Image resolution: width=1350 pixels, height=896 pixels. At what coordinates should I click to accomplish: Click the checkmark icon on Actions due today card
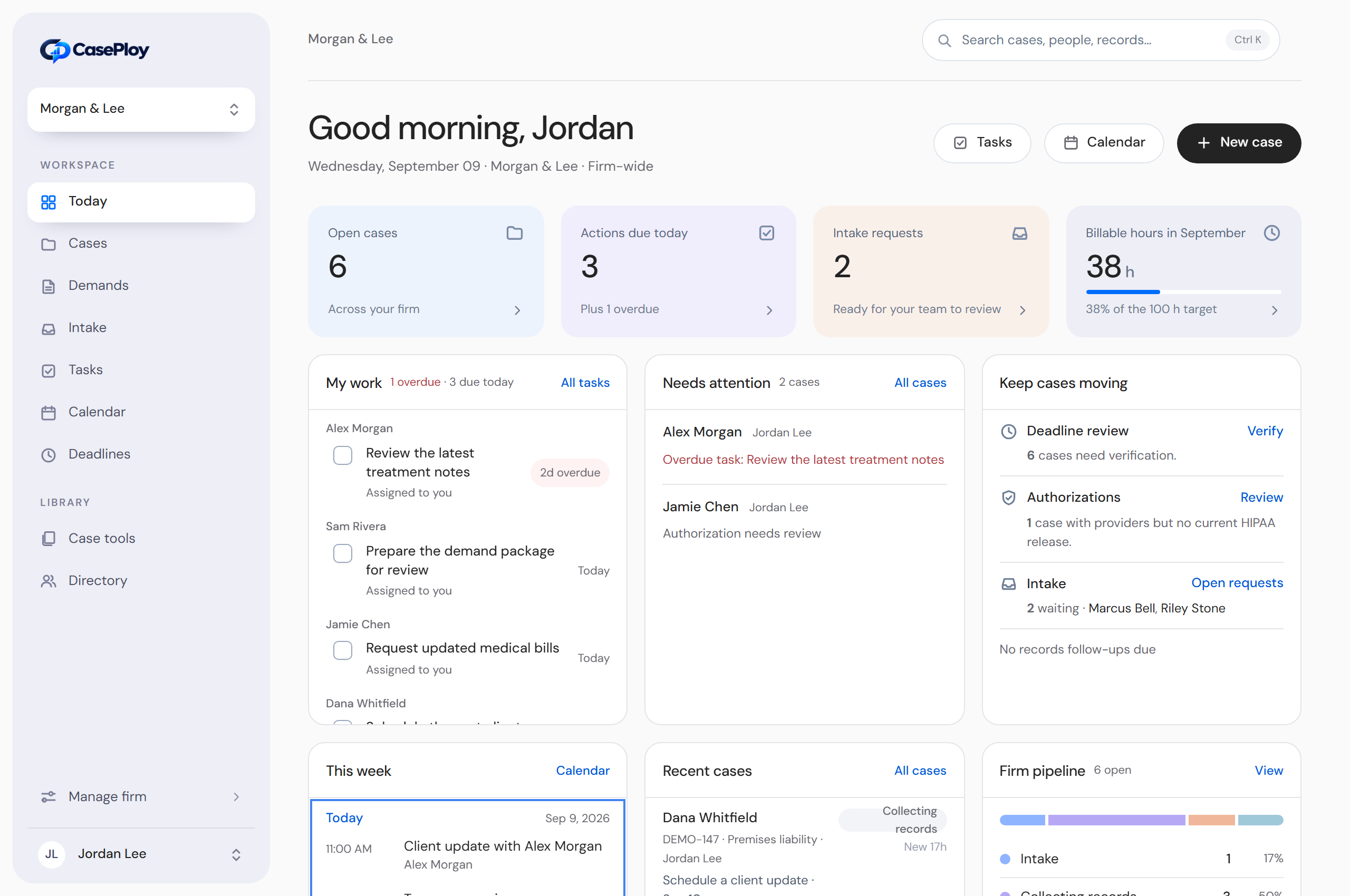click(766, 233)
